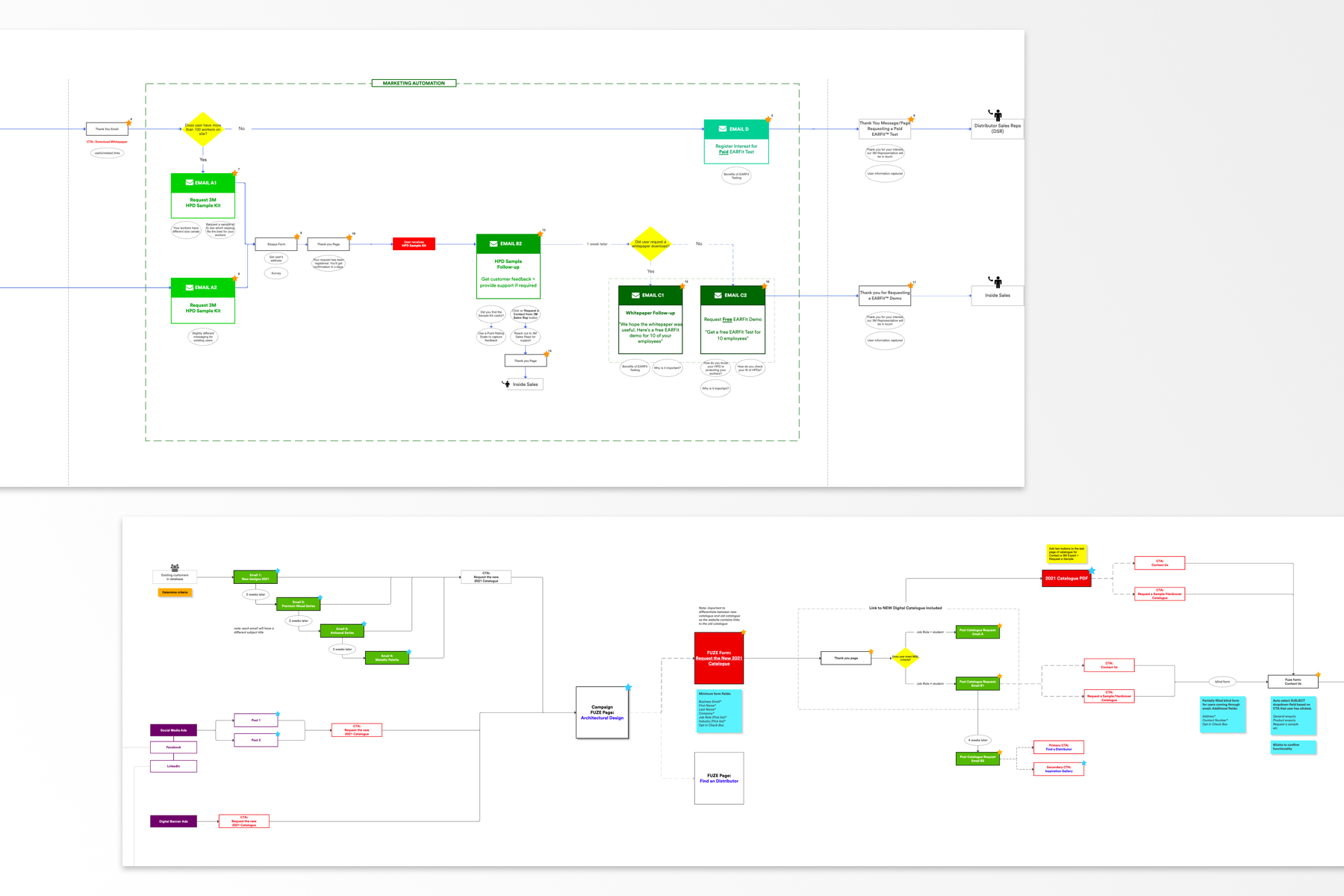Screen dimensions: 1344x896
Task: Click the phone person icon above Distributor Sales Reps
Action: point(995,114)
